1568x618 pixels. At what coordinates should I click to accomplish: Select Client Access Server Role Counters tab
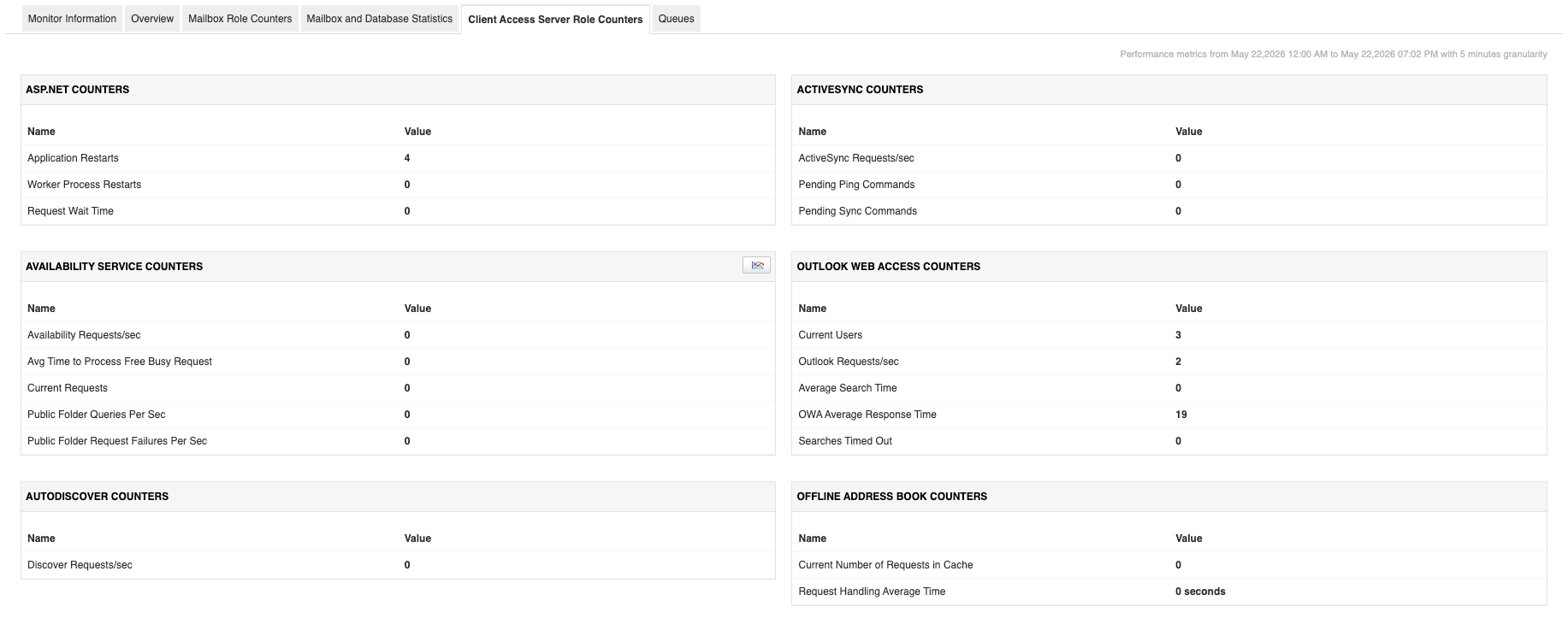click(x=555, y=20)
